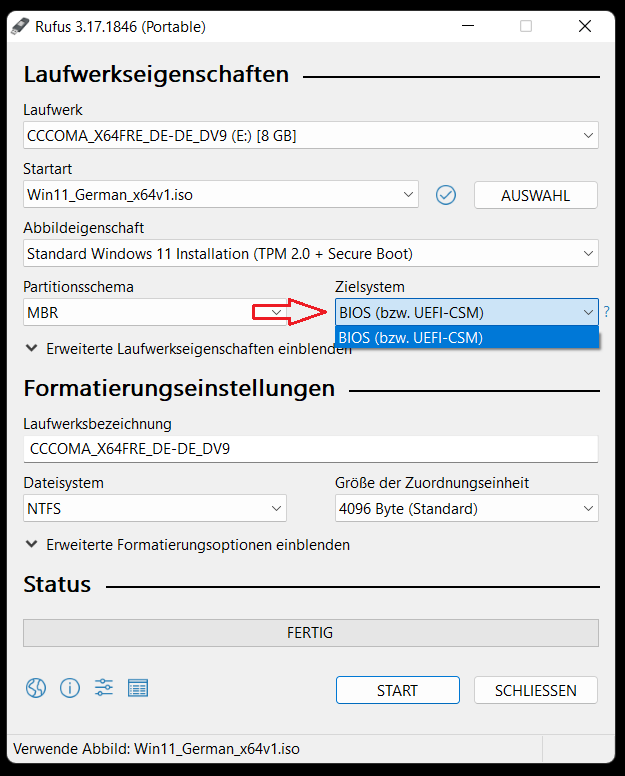Expand Erweiterte Formatierungsoptionen einblenden
Image resolution: width=625 pixels, height=776 pixels.
(x=187, y=545)
